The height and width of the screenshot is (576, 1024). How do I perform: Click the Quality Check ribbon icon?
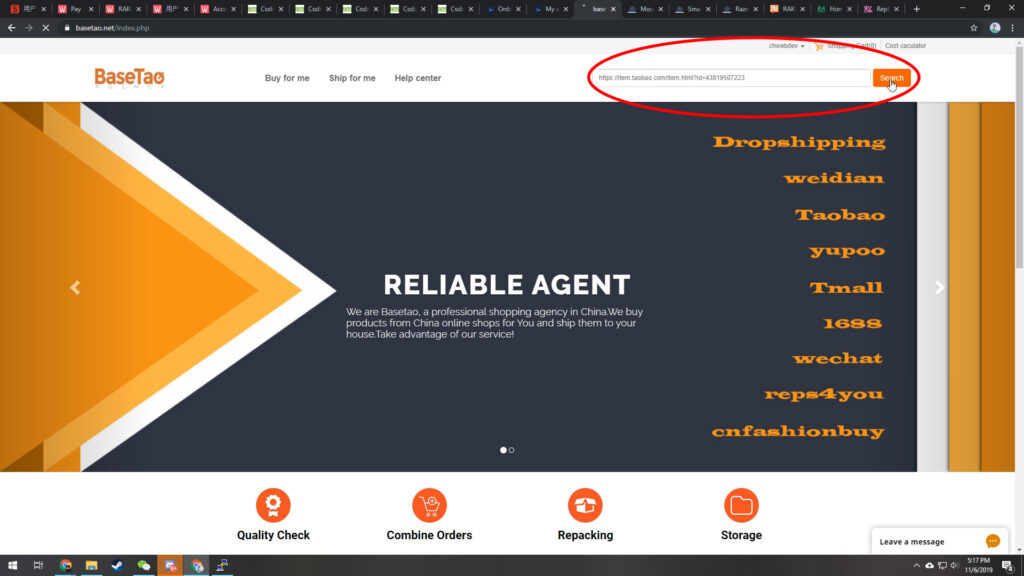click(x=273, y=505)
